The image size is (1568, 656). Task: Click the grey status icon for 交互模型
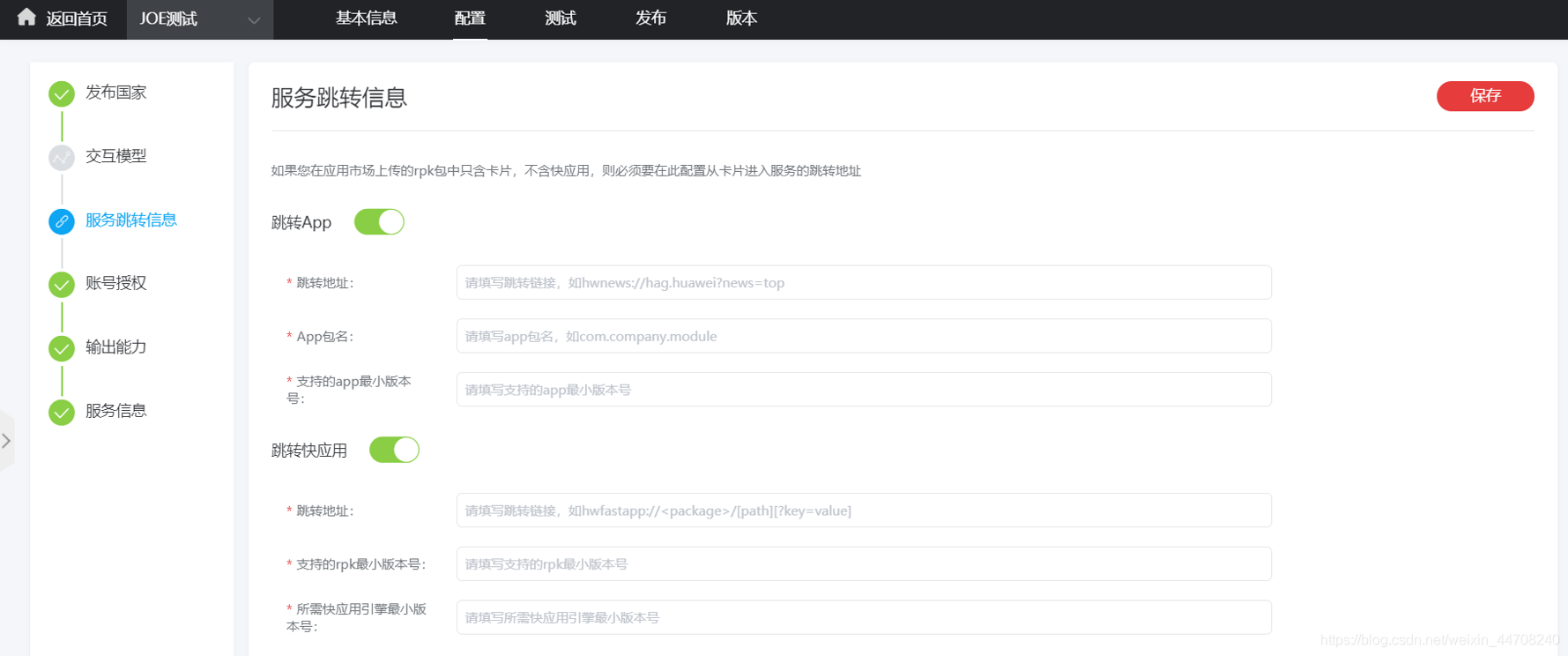pos(62,158)
